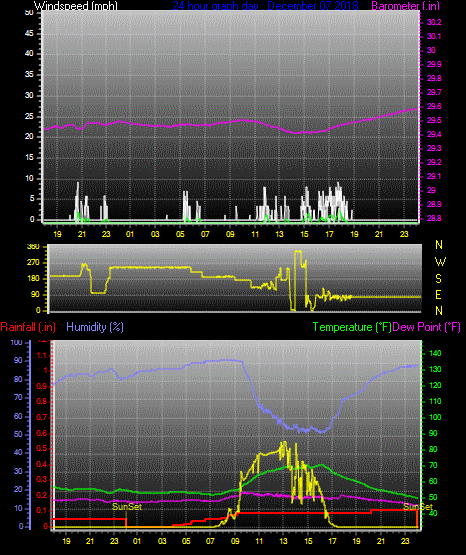Click temperature scale value 70
The image size is (466, 555).
(433, 465)
